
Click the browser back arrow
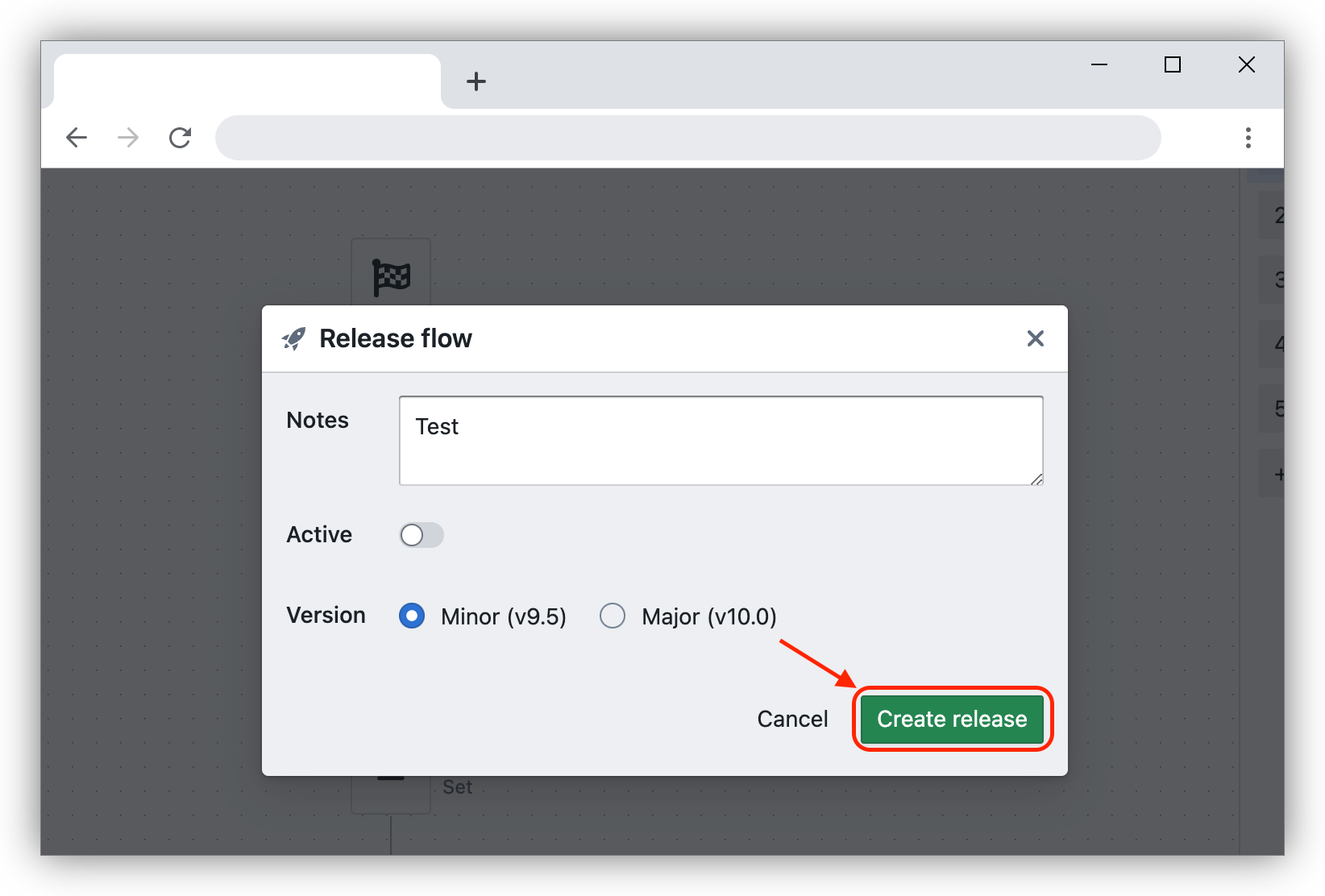point(77,138)
